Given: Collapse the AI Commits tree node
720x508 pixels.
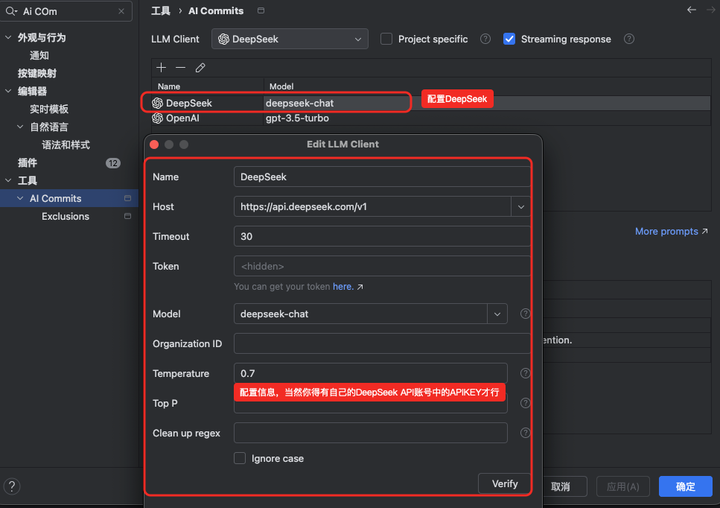Looking at the screenshot, I should pos(20,198).
